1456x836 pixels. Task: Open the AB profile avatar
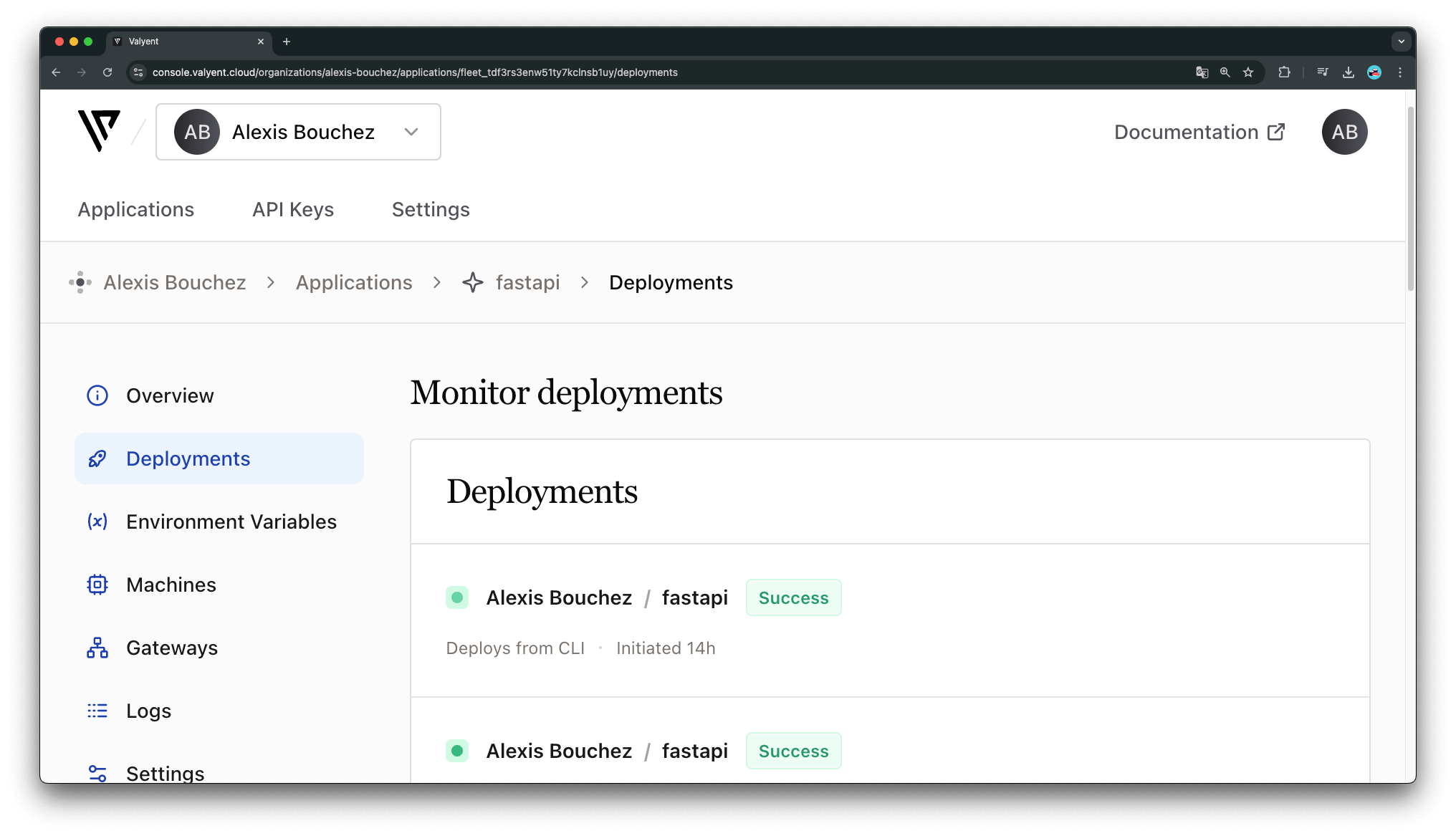click(x=1344, y=132)
